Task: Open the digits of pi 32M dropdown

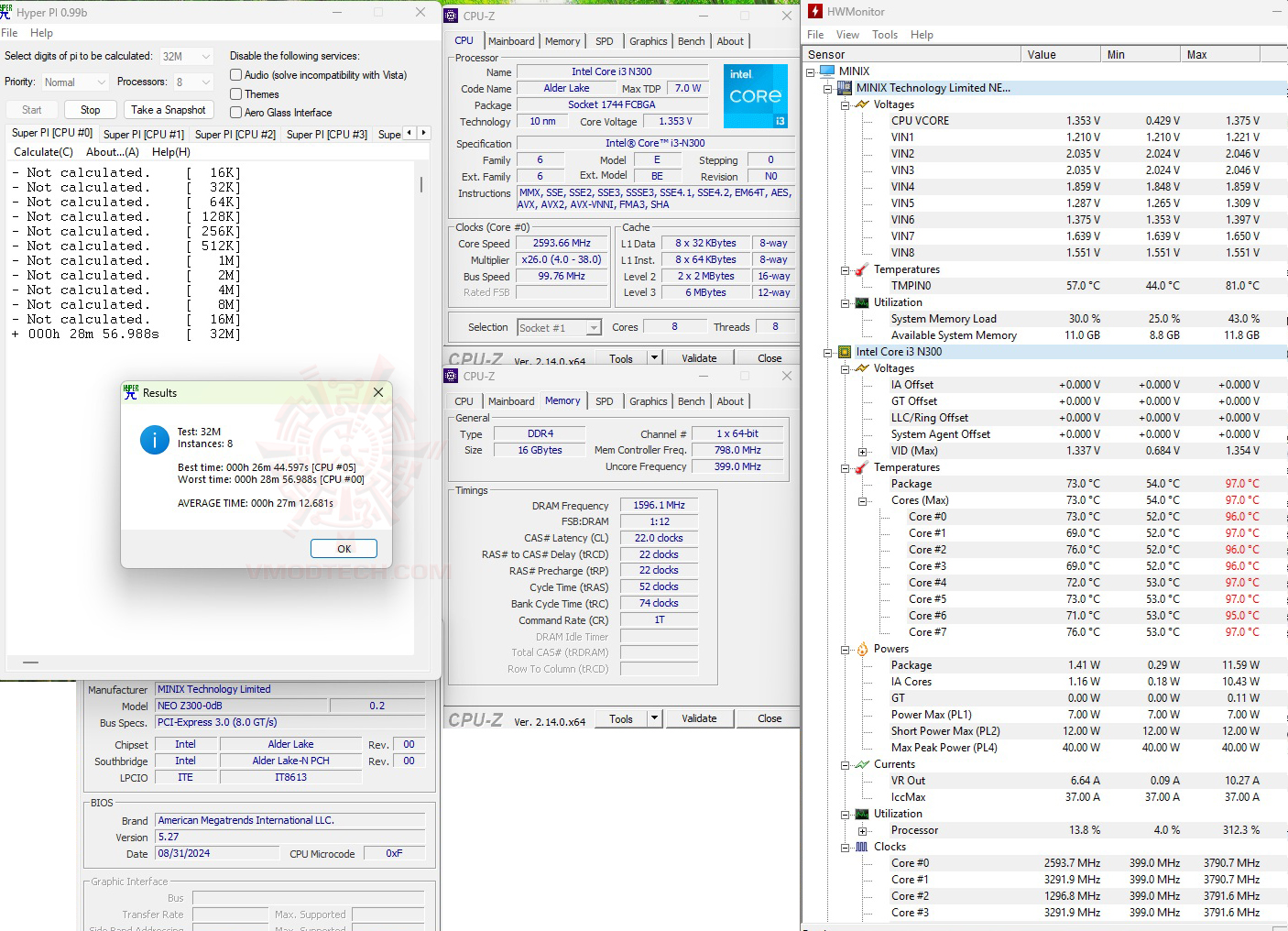Action: [x=187, y=56]
